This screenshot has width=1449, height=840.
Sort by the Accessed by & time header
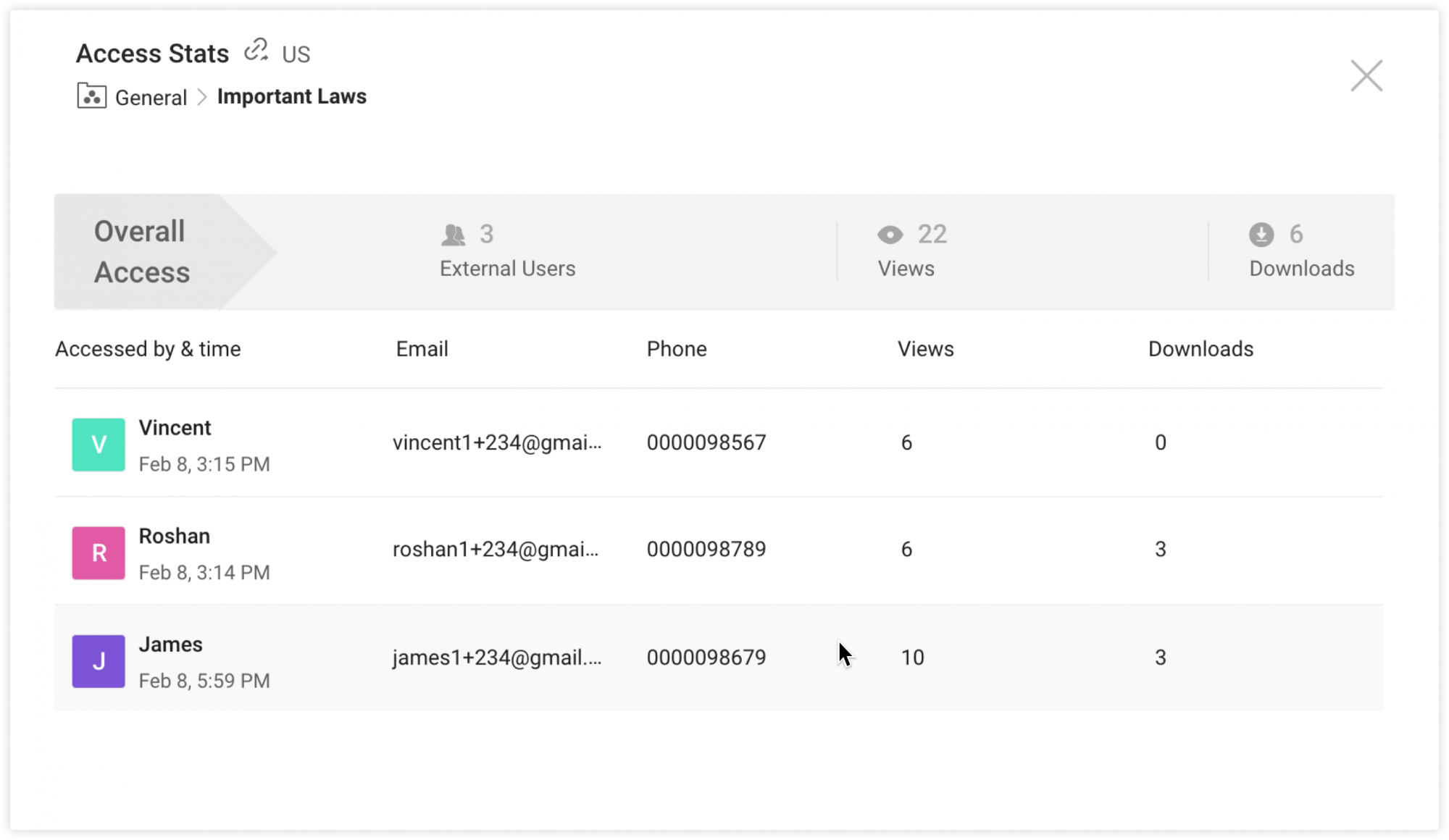[148, 348]
